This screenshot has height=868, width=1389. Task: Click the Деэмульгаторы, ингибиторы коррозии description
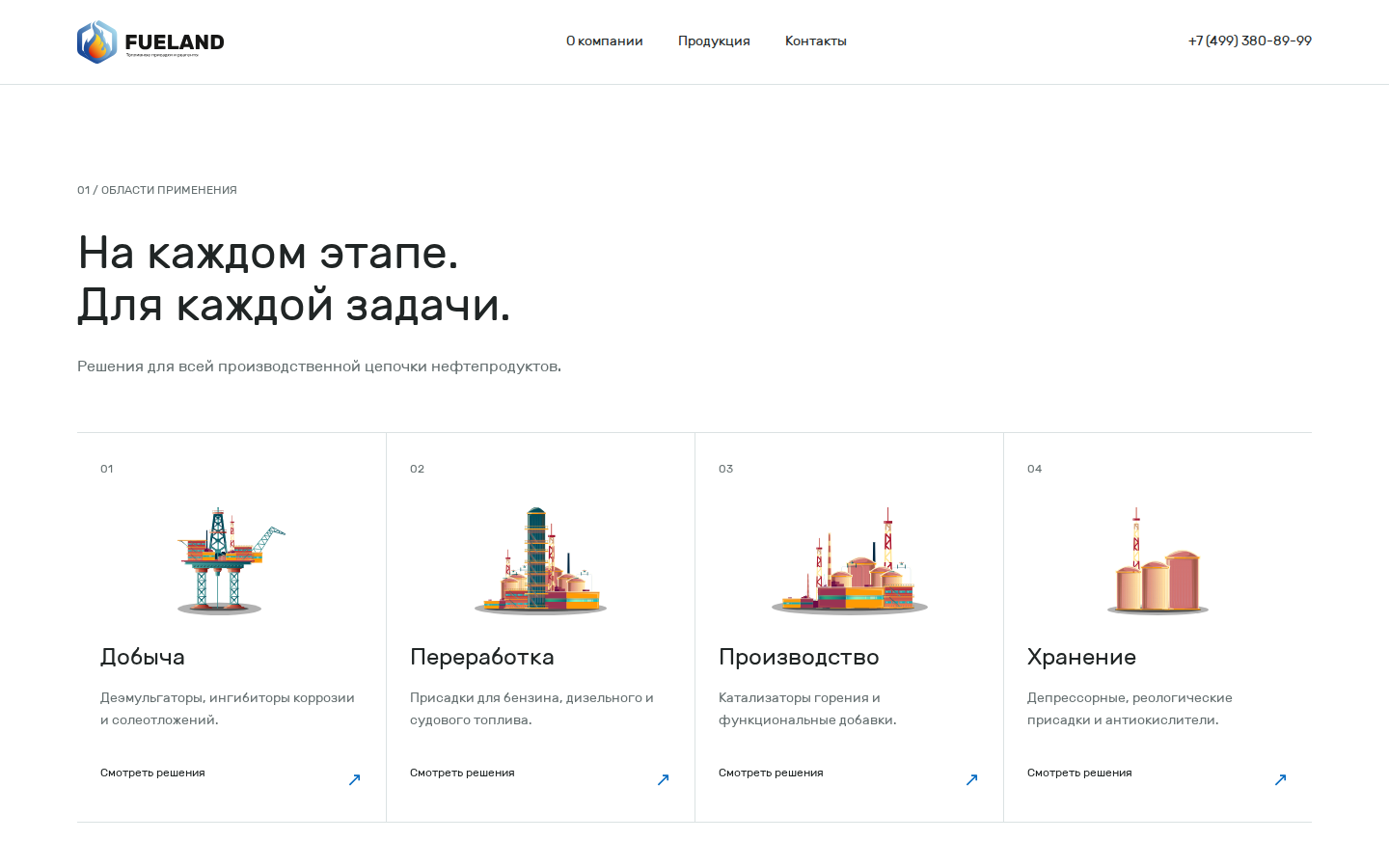[x=228, y=709]
